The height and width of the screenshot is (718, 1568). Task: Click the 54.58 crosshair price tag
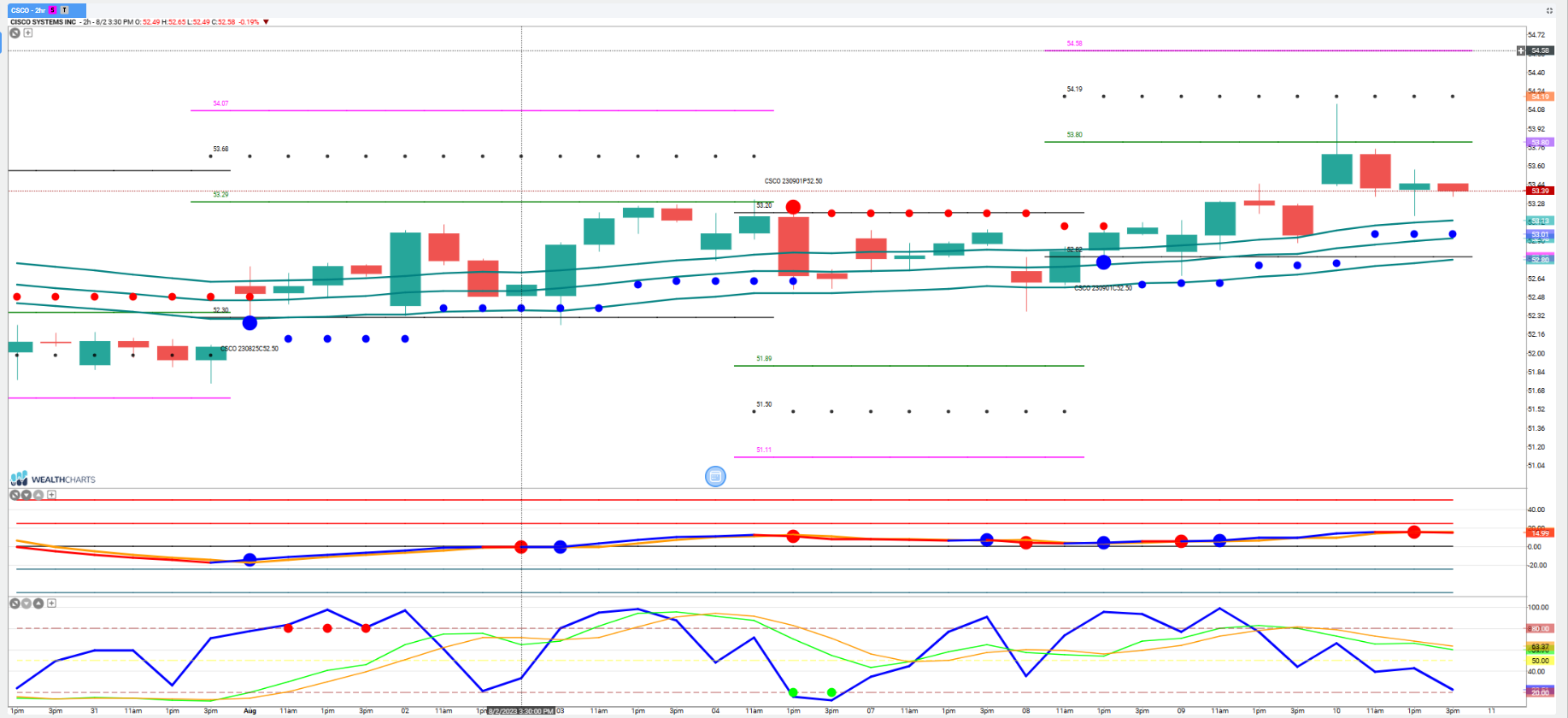pyautogui.click(x=1539, y=50)
